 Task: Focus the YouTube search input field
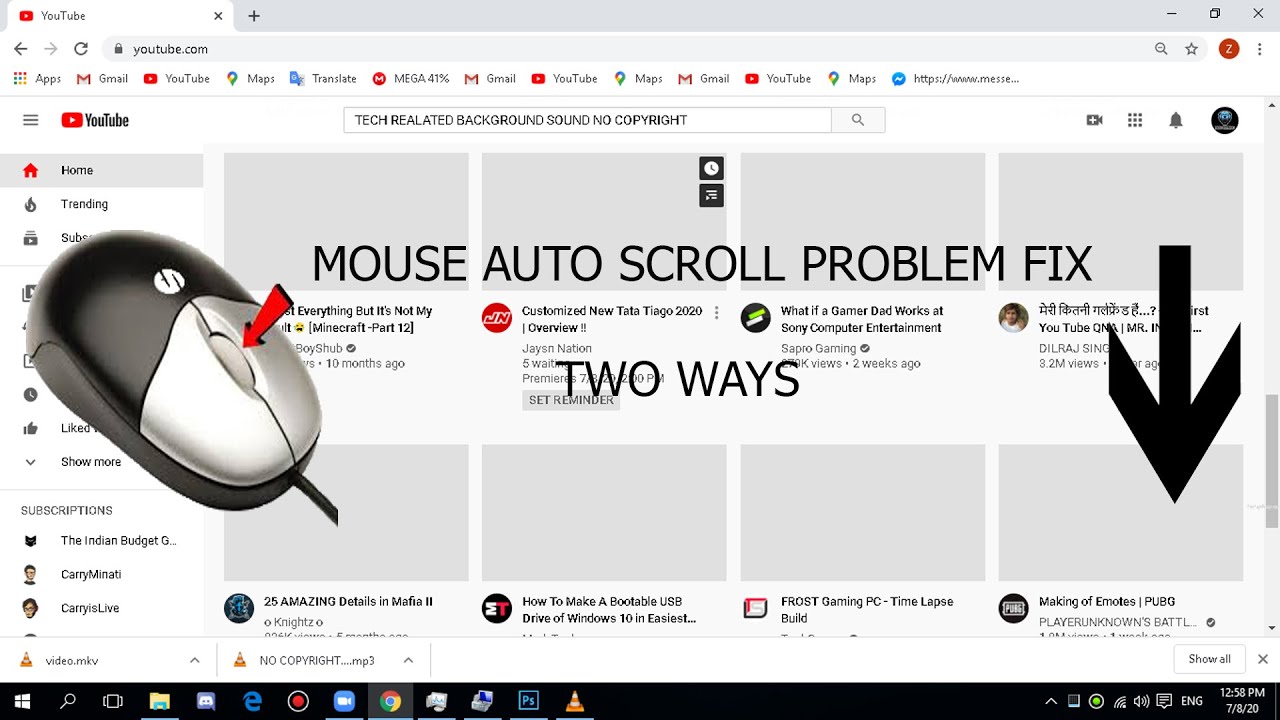588,120
